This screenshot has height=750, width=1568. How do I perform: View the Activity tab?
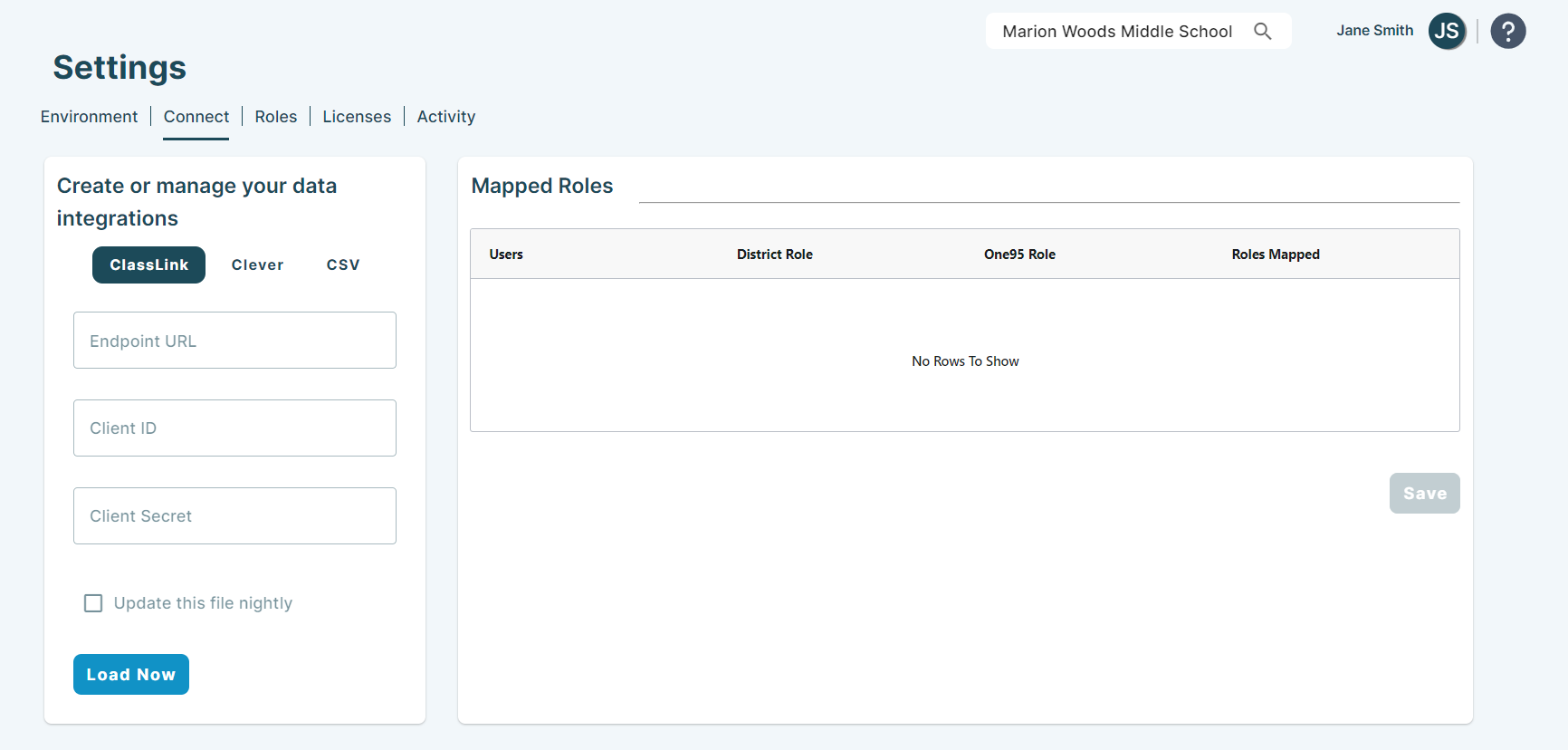coord(446,117)
